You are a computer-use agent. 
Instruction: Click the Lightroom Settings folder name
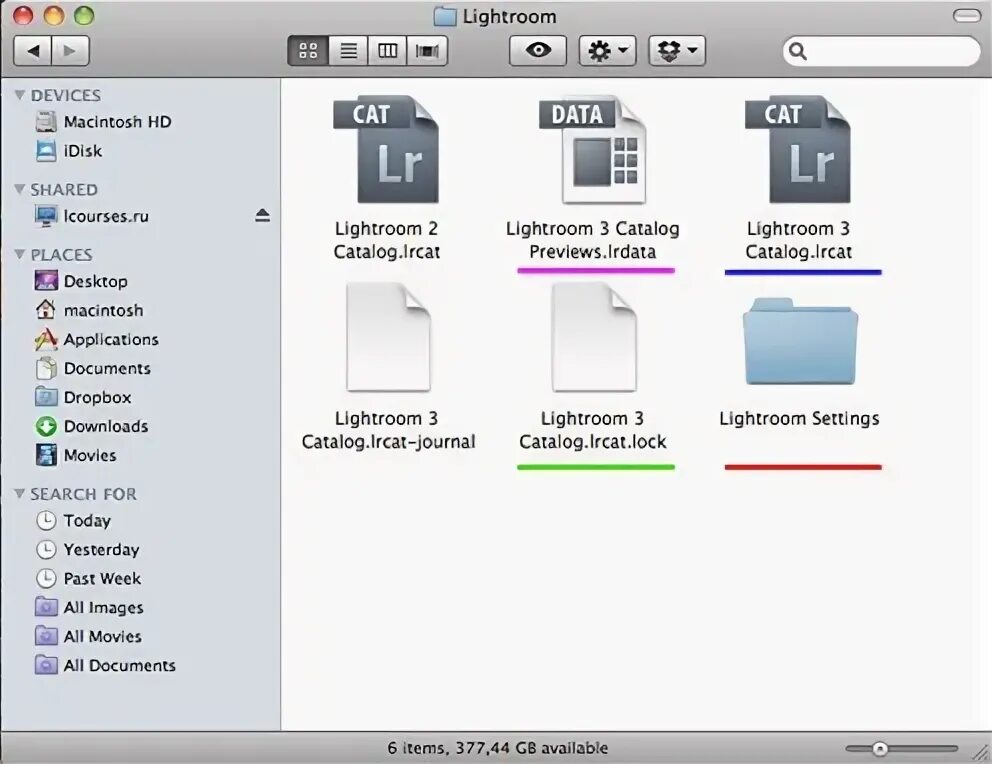click(x=800, y=419)
